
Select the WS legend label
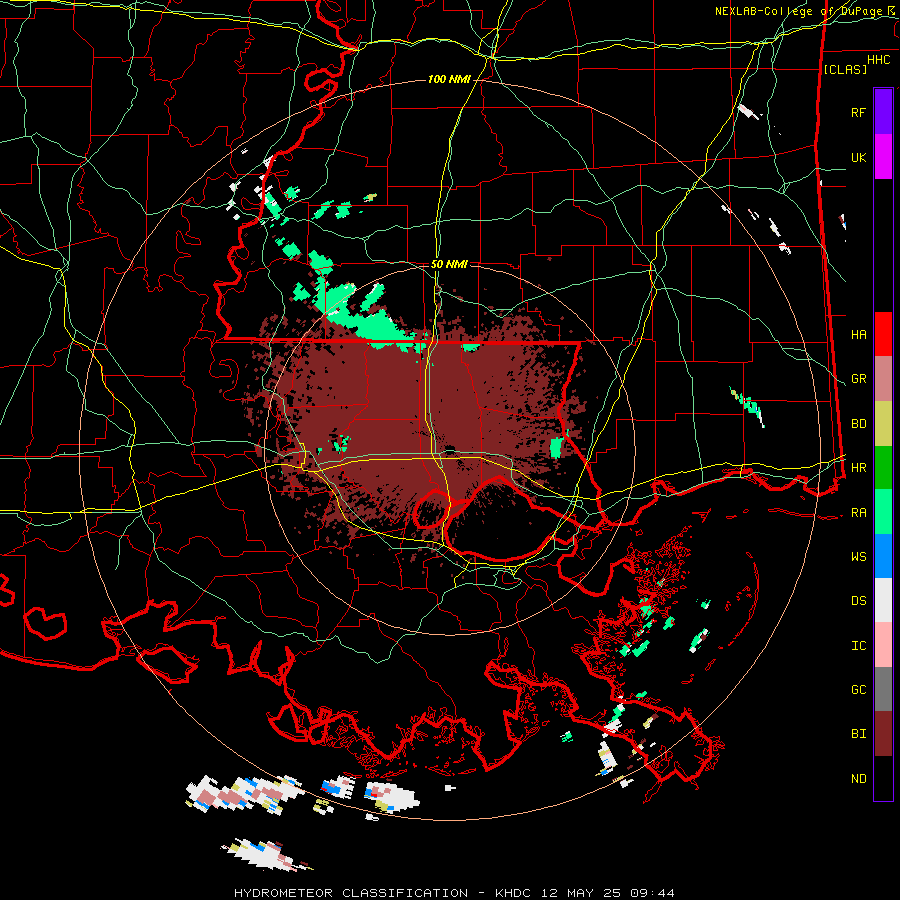click(x=858, y=557)
